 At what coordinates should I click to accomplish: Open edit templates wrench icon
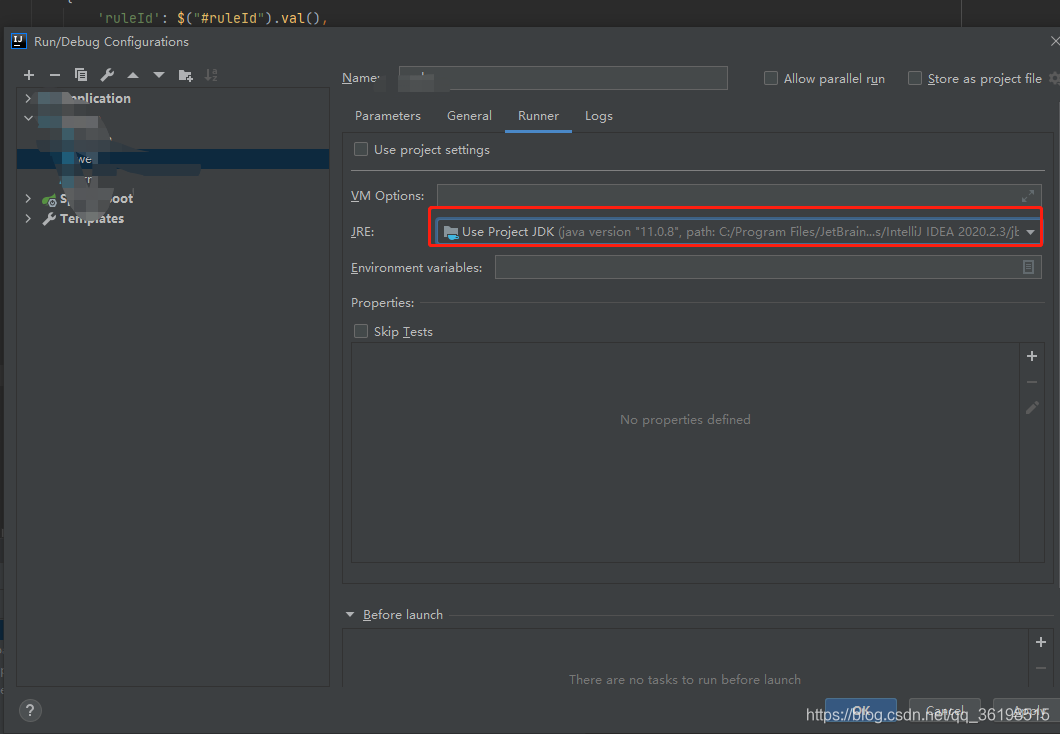pos(107,75)
